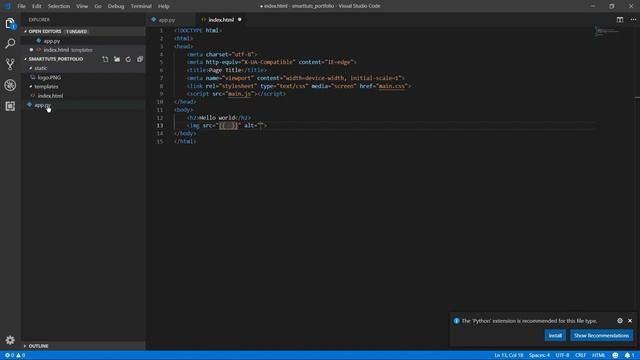Click the main.css link in line 8

point(392,86)
